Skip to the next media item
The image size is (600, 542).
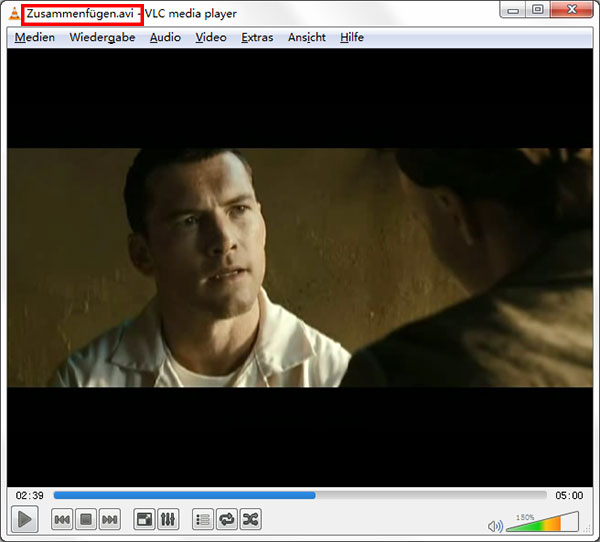click(x=110, y=519)
